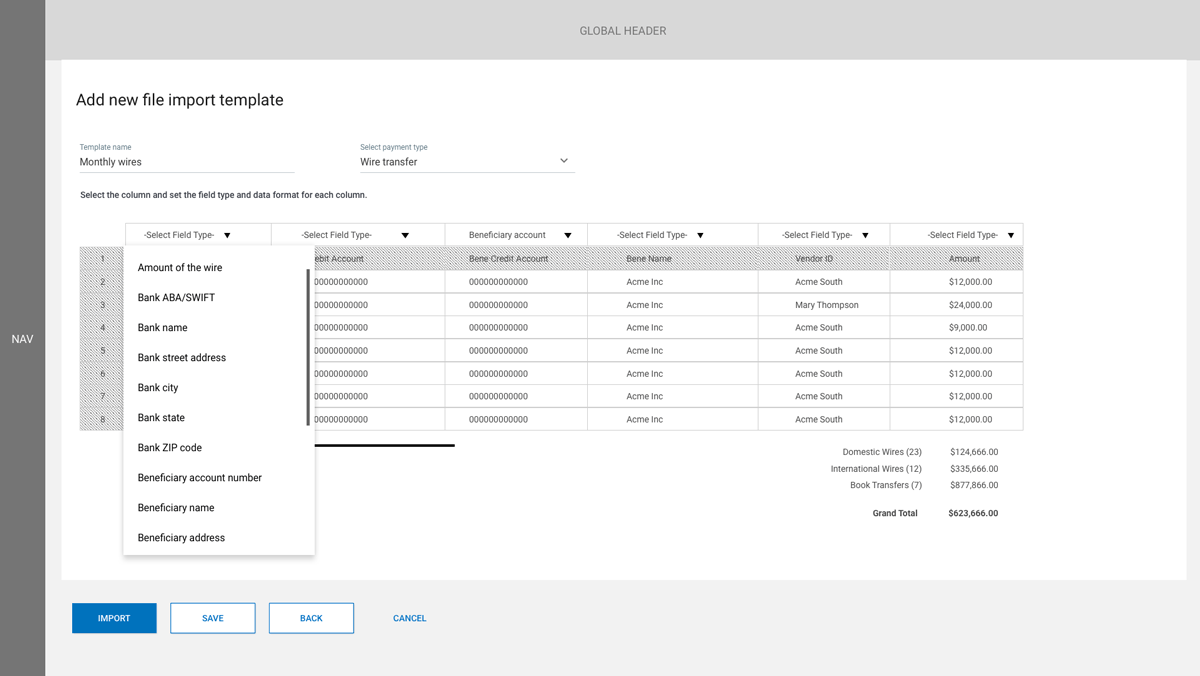Click the Mary Thompson vendor cell

tap(826, 305)
